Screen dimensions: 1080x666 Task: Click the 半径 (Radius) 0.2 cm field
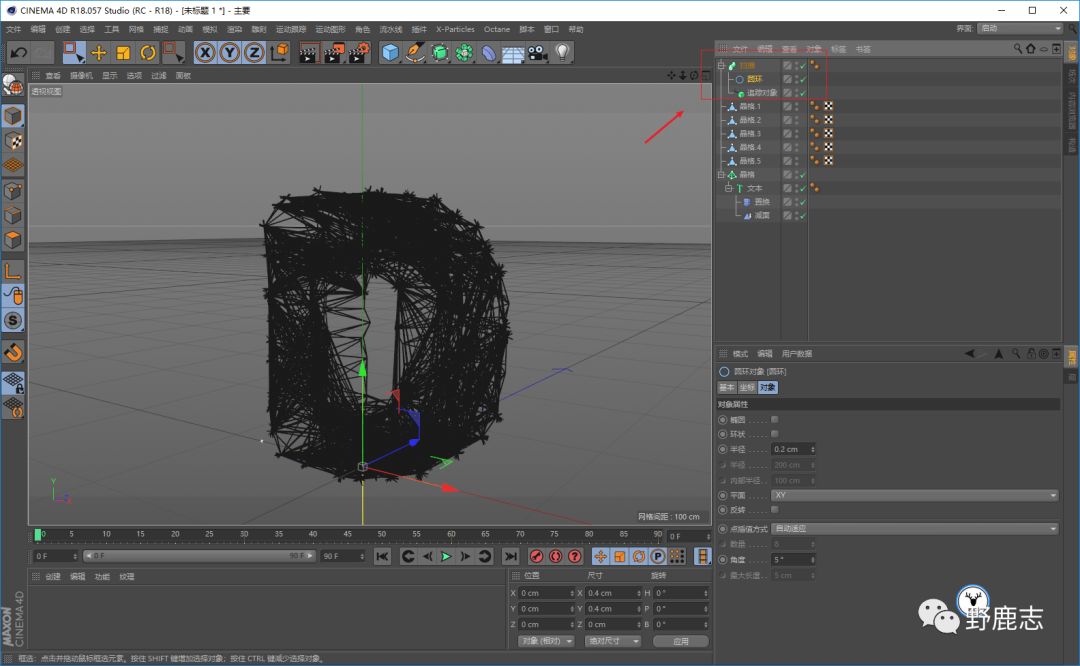pos(792,450)
